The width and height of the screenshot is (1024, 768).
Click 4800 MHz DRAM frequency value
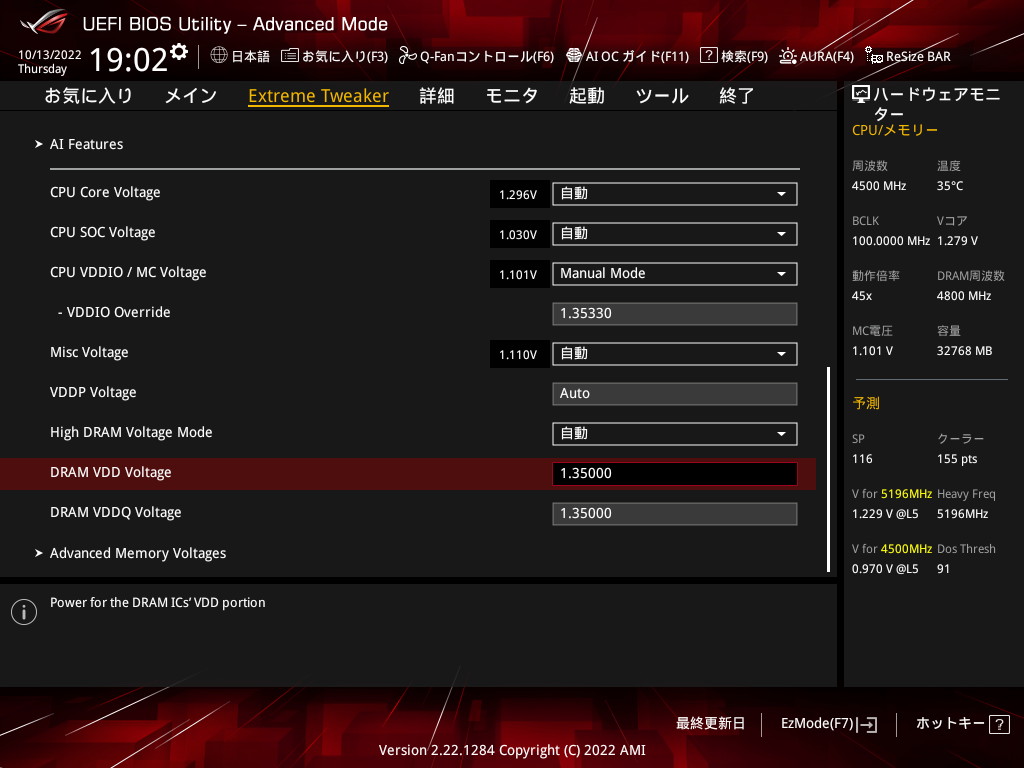(x=964, y=296)
